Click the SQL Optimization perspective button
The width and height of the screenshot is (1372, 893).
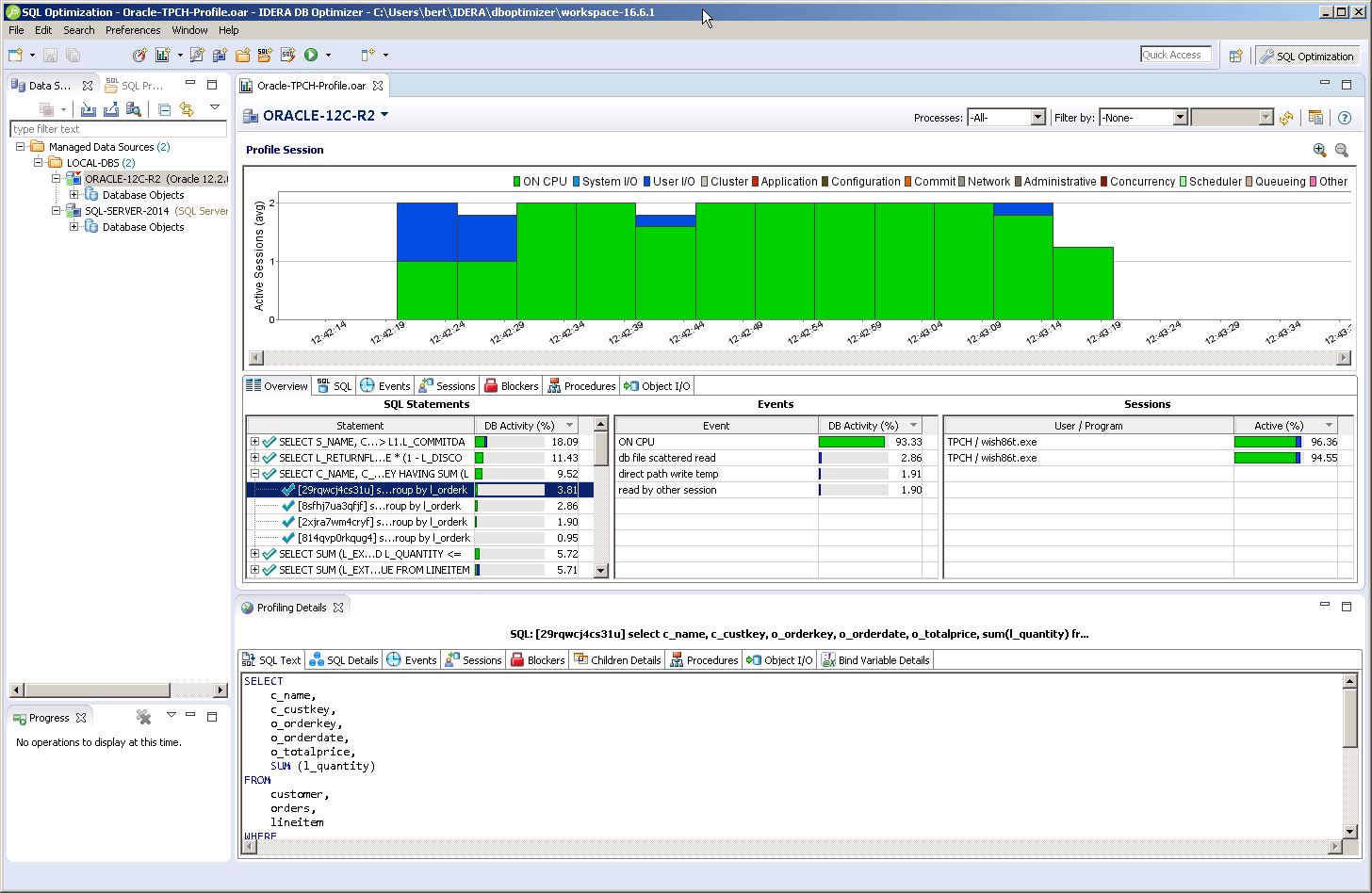coord(1307,57)
